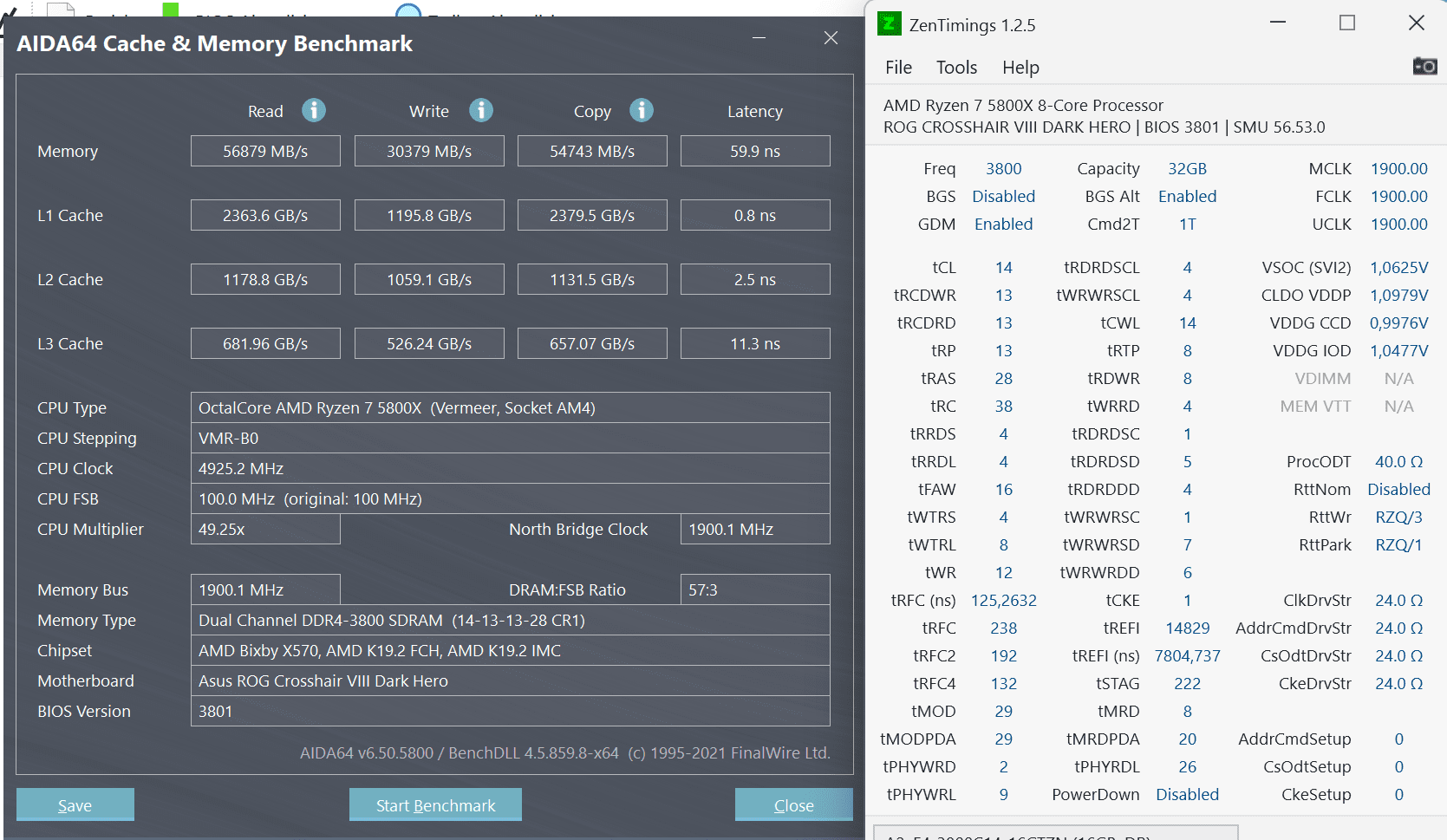Open the Help menu in ZenTimings
This screenshot has width=1447, height=840.
pyautogui.click(x=1020, y=68)
